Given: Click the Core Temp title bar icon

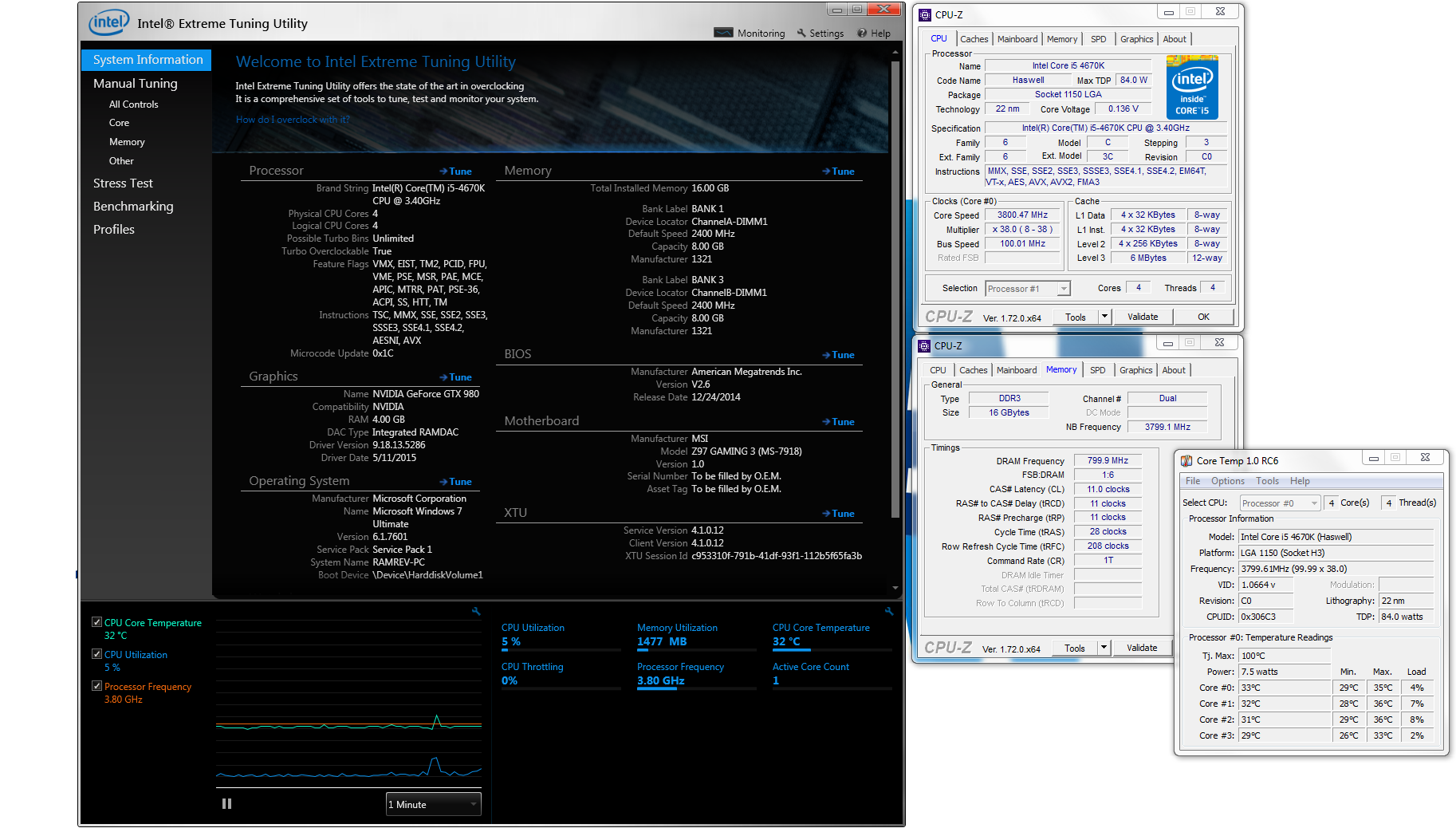Looking at the screenshot, I should [x=1186, y=460].
